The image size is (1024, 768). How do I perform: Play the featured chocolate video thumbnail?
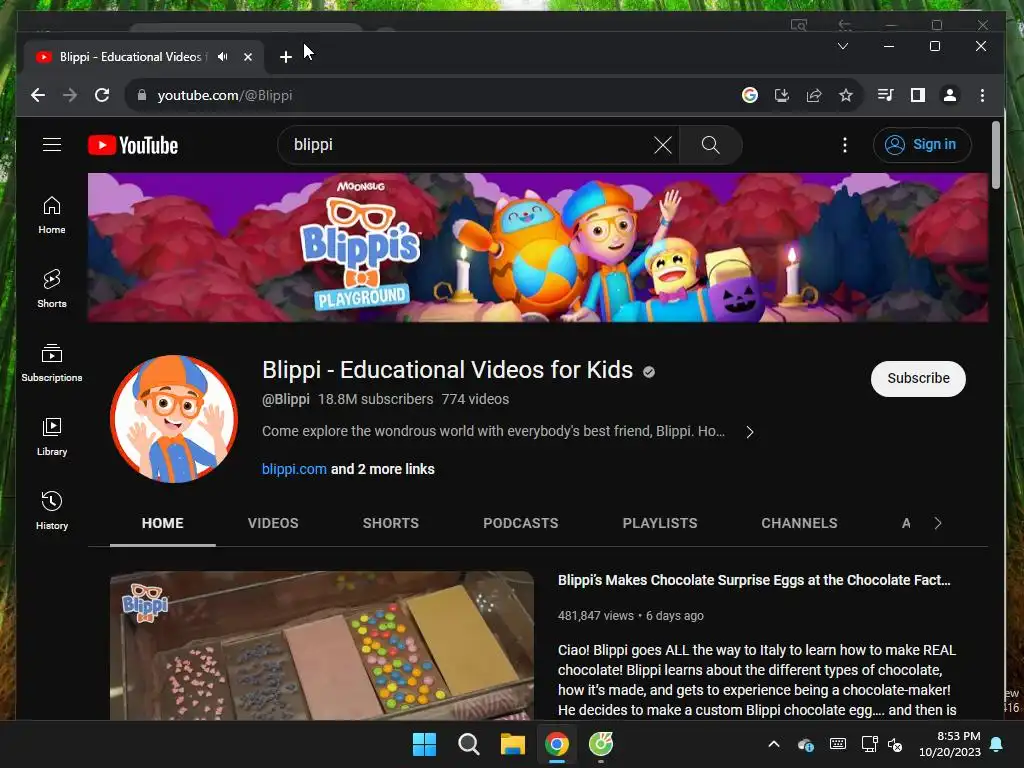pos(321,645)
